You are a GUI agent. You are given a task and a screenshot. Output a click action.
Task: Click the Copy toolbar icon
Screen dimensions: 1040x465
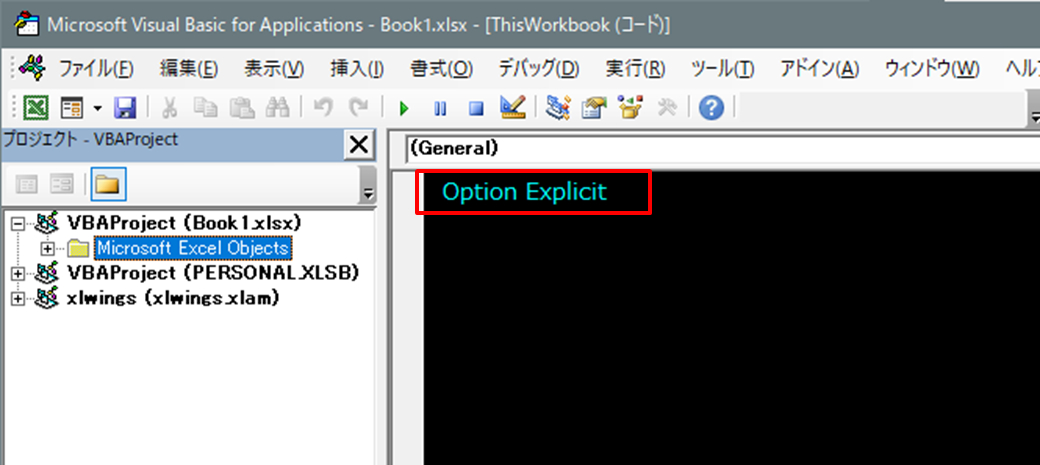click(x=205, y=107)
